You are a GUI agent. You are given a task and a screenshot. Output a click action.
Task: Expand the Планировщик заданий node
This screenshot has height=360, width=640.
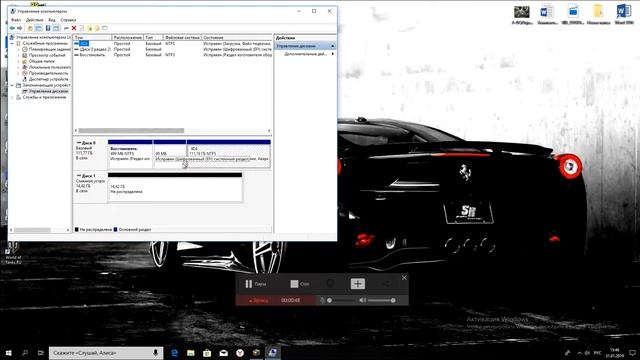[x=18, y=49]
